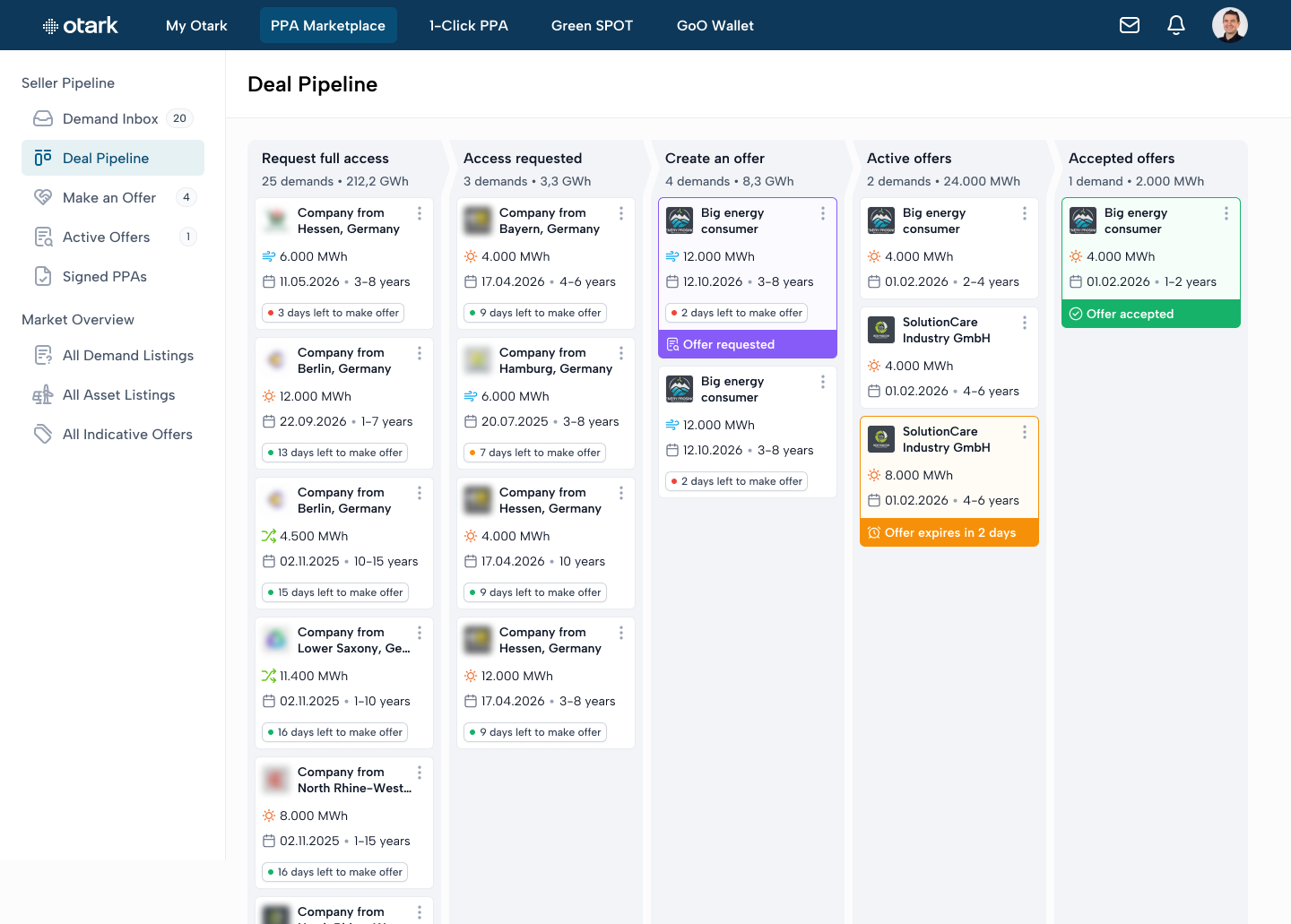The width and height of the screenshot is (1291, 924).
Task: Select the Deal Pipeline sidebar icon
Action: pyautogui.click(x=42, y=158)
